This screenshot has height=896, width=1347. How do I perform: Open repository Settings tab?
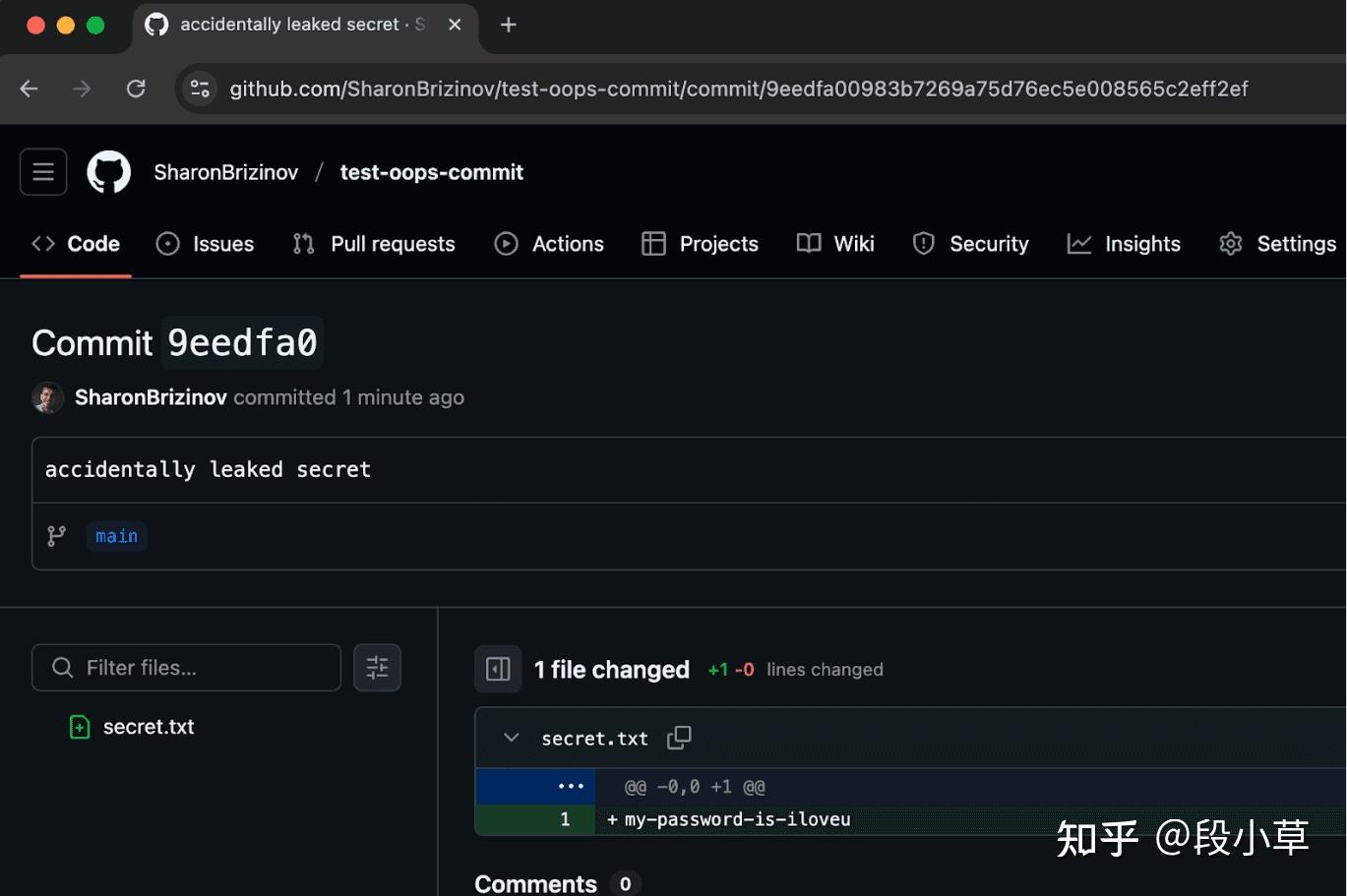pos(1277,244)
